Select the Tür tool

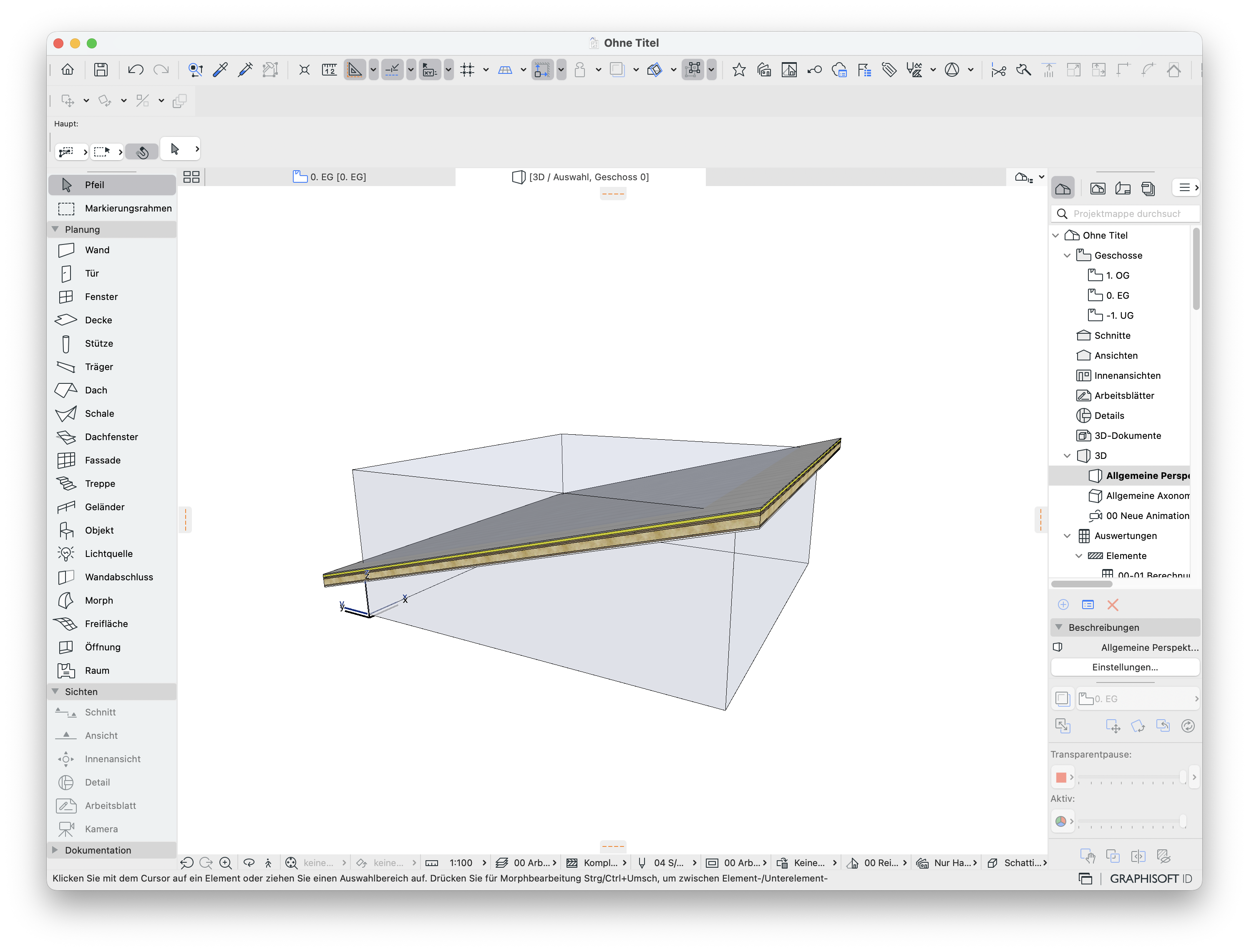click(x=112, y=273)
